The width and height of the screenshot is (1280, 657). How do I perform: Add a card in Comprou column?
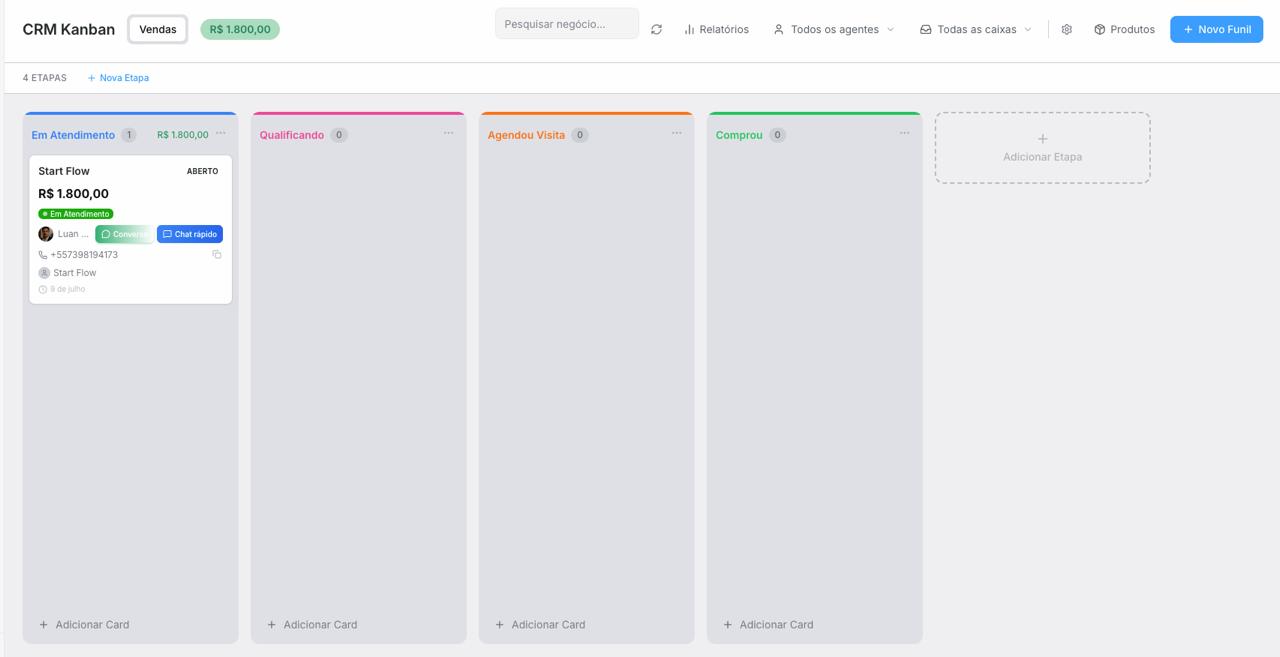(768, 624)
